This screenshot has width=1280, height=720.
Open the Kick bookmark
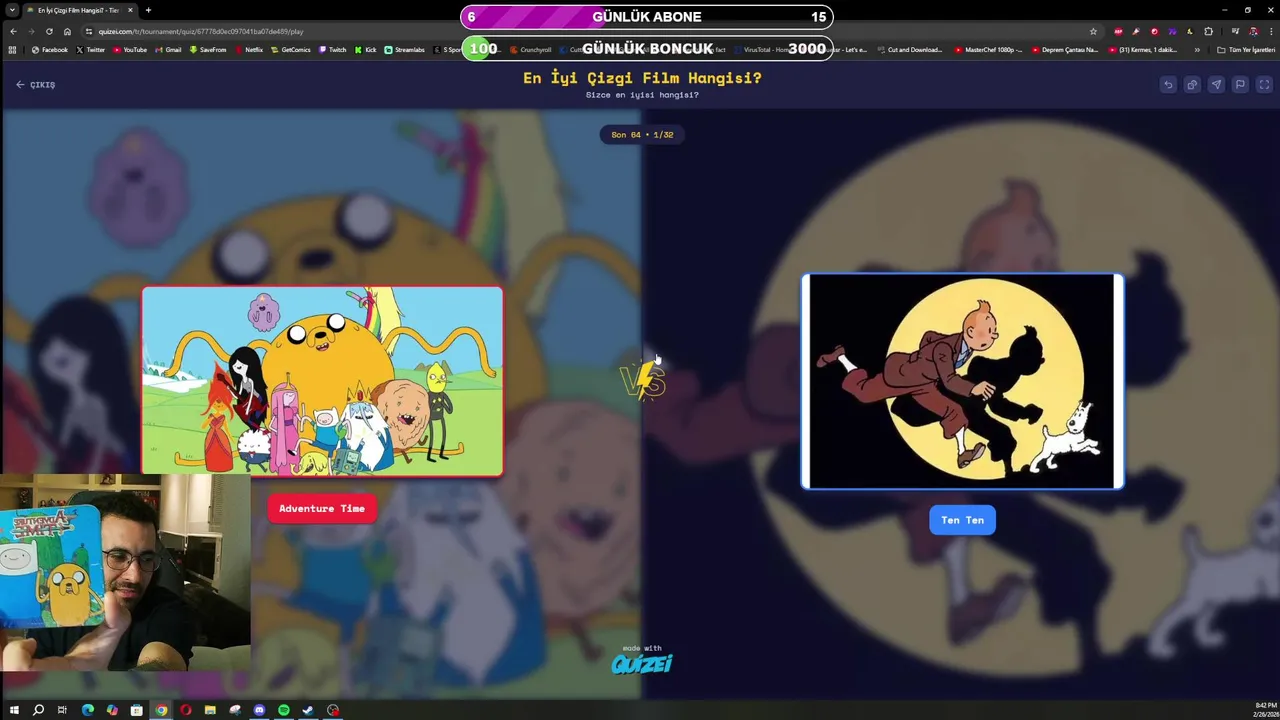[365, 49]
